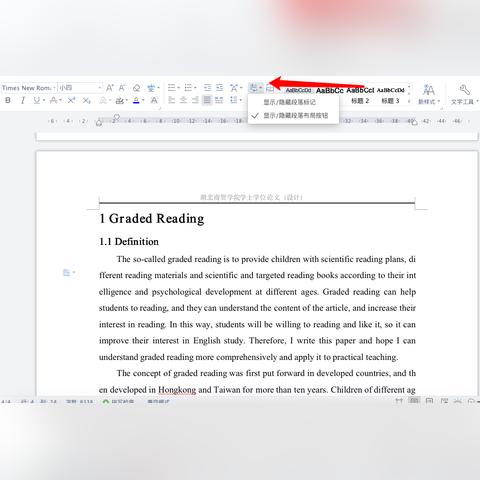Clear formatting with eraser icon
This screenshot has width=480, height=480.
point(136,88)
